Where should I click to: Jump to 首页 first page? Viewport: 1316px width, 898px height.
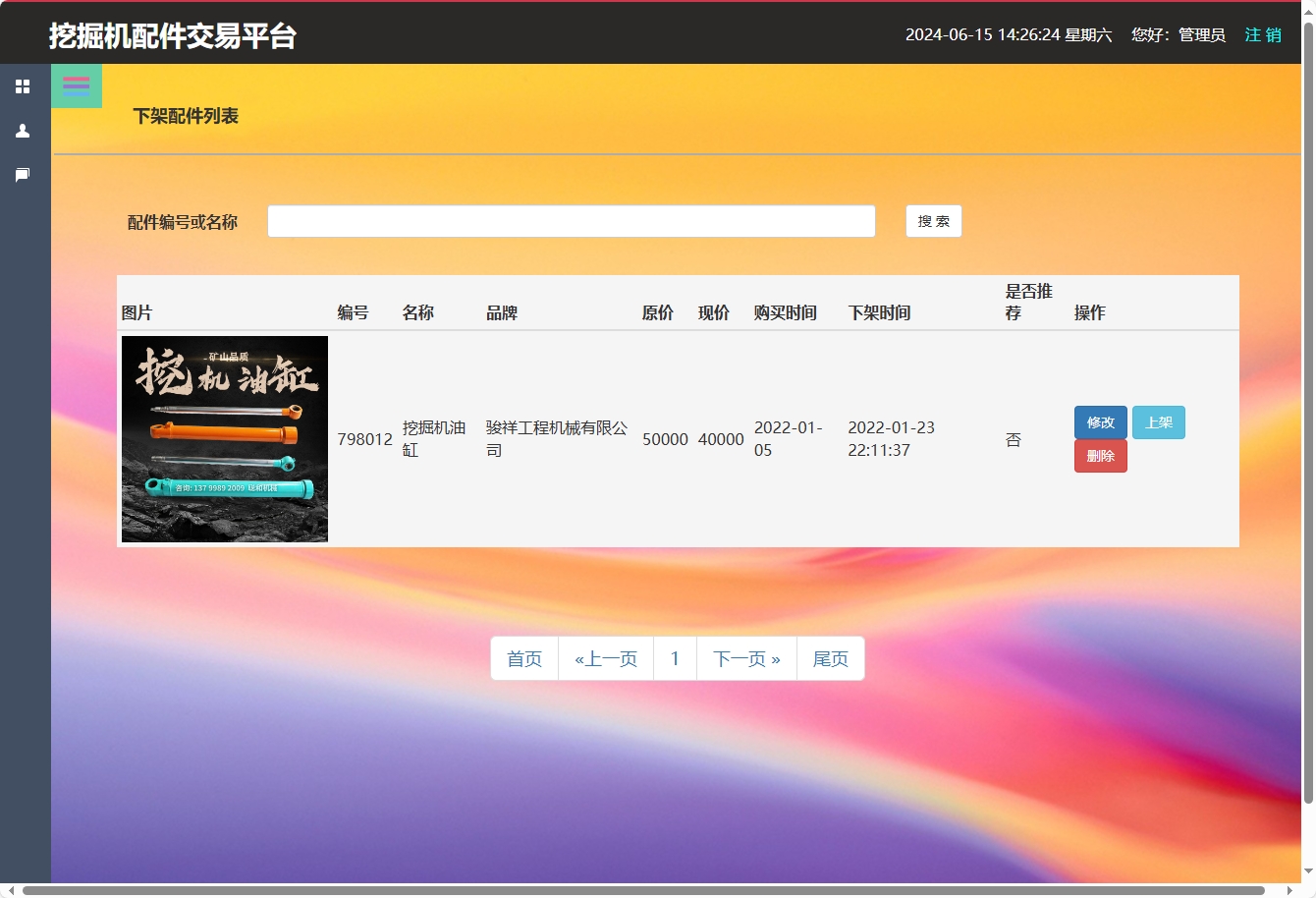point(523,658)
